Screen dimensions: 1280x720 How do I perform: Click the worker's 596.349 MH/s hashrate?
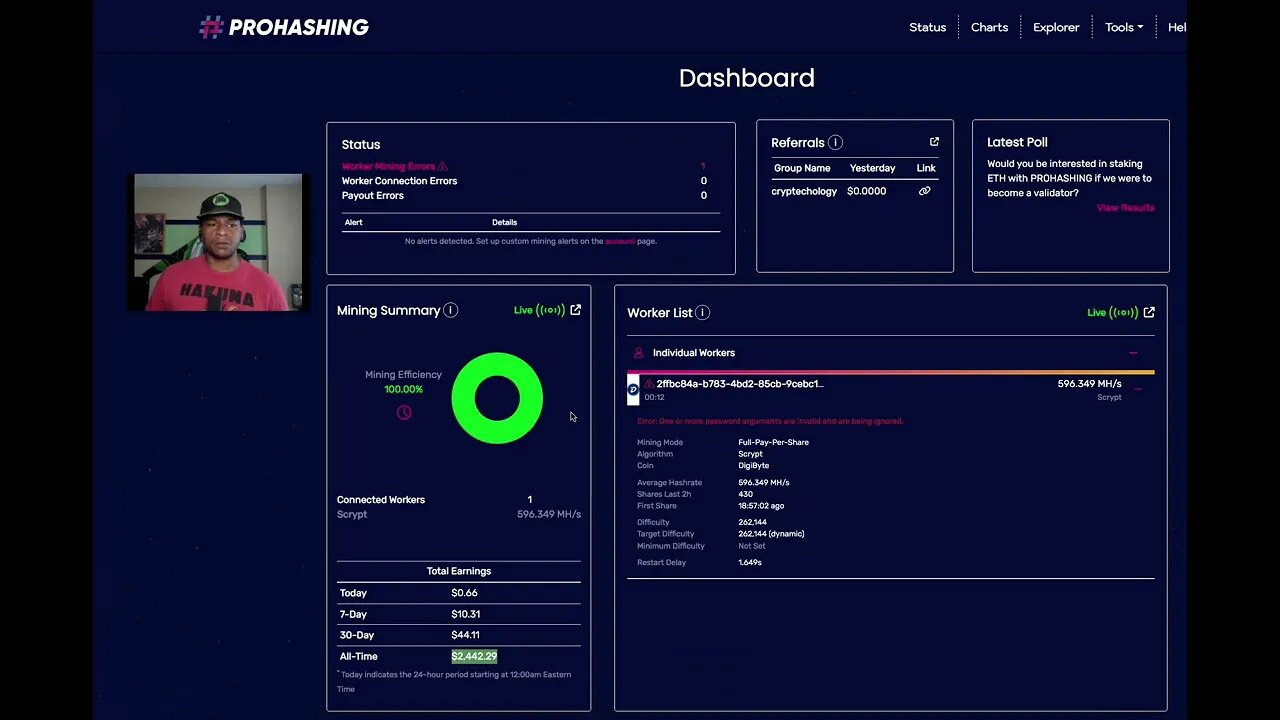pos(1089,384)
